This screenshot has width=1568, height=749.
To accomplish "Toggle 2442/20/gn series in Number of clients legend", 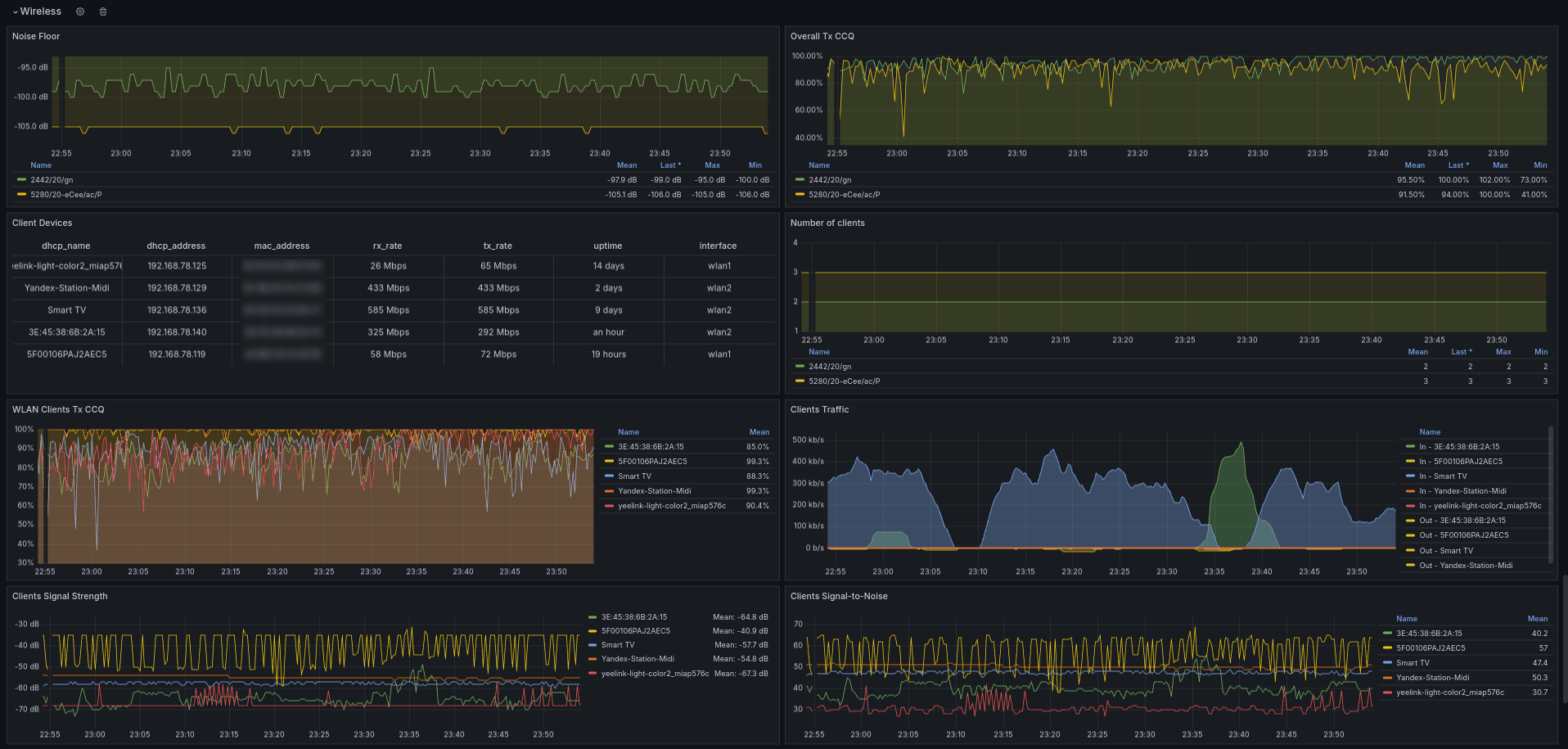I will (x=830, y=367).
